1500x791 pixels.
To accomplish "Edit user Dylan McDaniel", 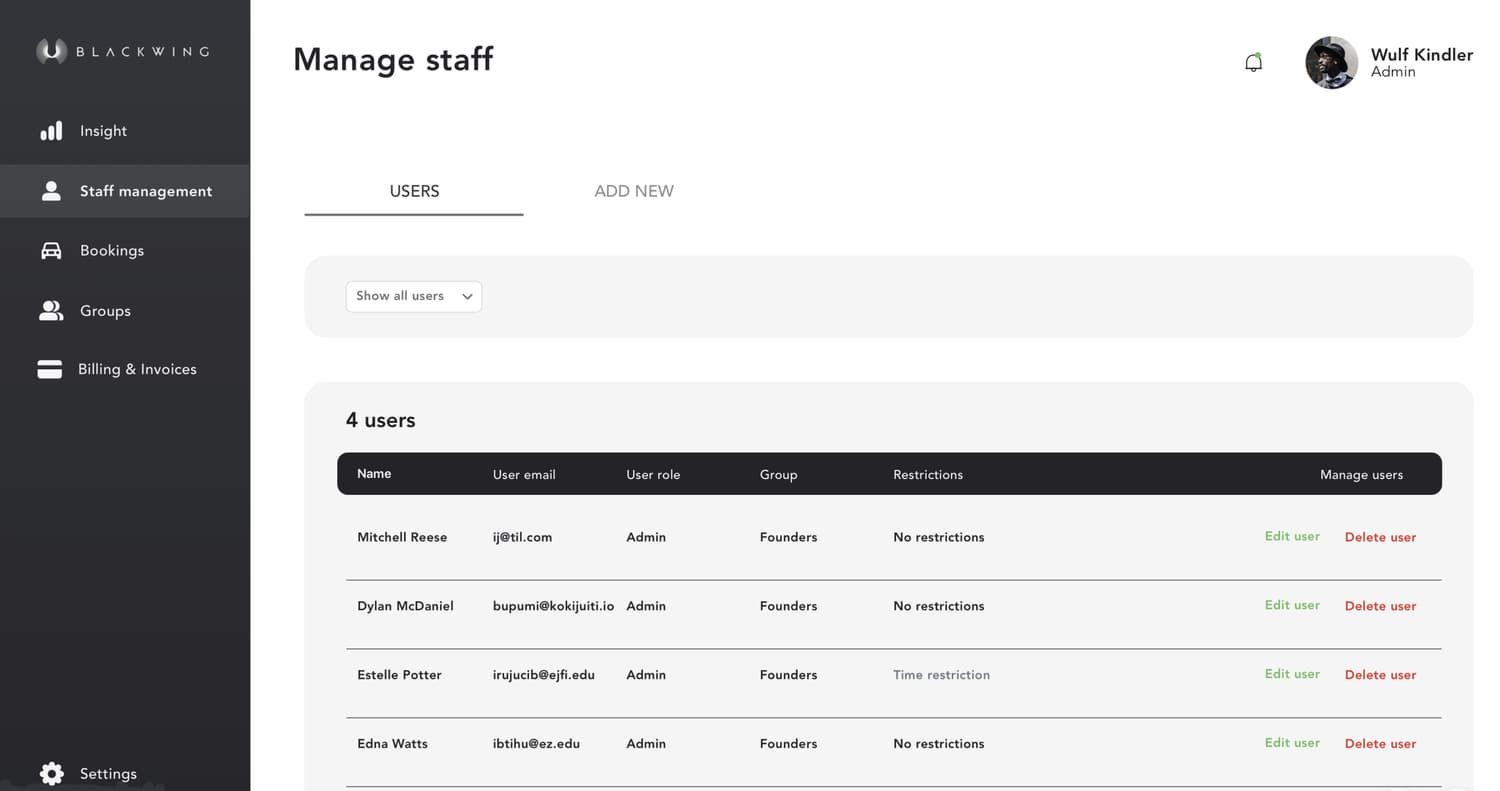I will click(1292, 605).
